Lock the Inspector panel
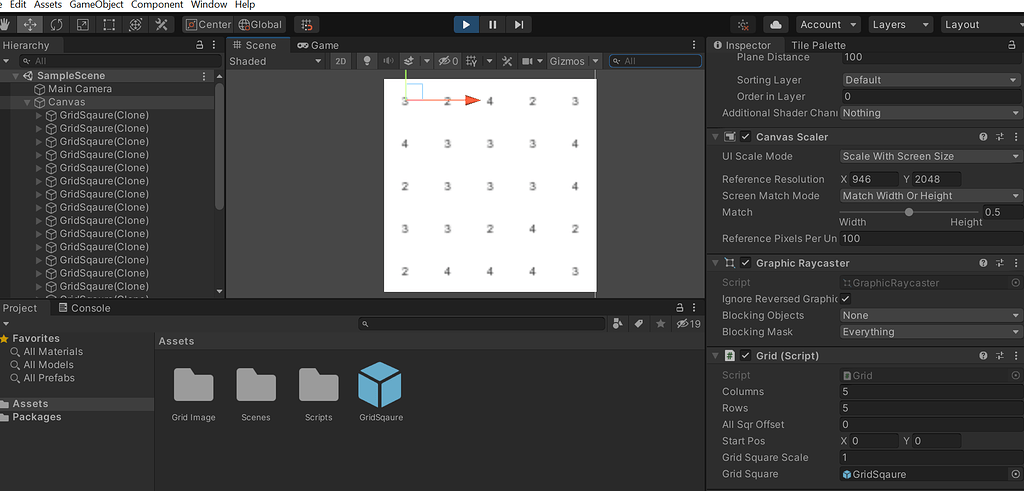Screen dimensions: 1024x491 (x=1012, y=45)
